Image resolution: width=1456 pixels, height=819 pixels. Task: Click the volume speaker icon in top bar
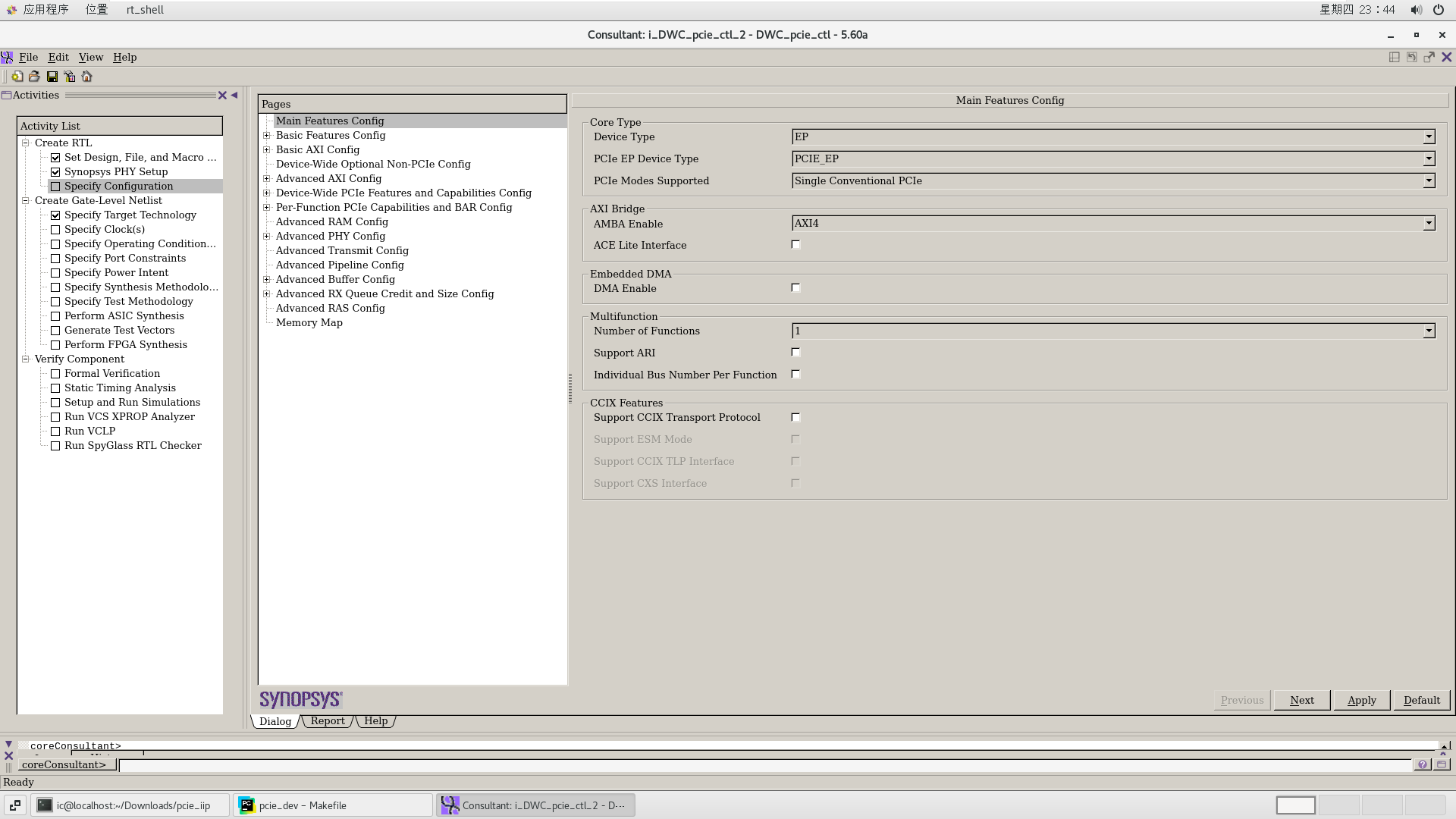click(x=1416, y=10)
